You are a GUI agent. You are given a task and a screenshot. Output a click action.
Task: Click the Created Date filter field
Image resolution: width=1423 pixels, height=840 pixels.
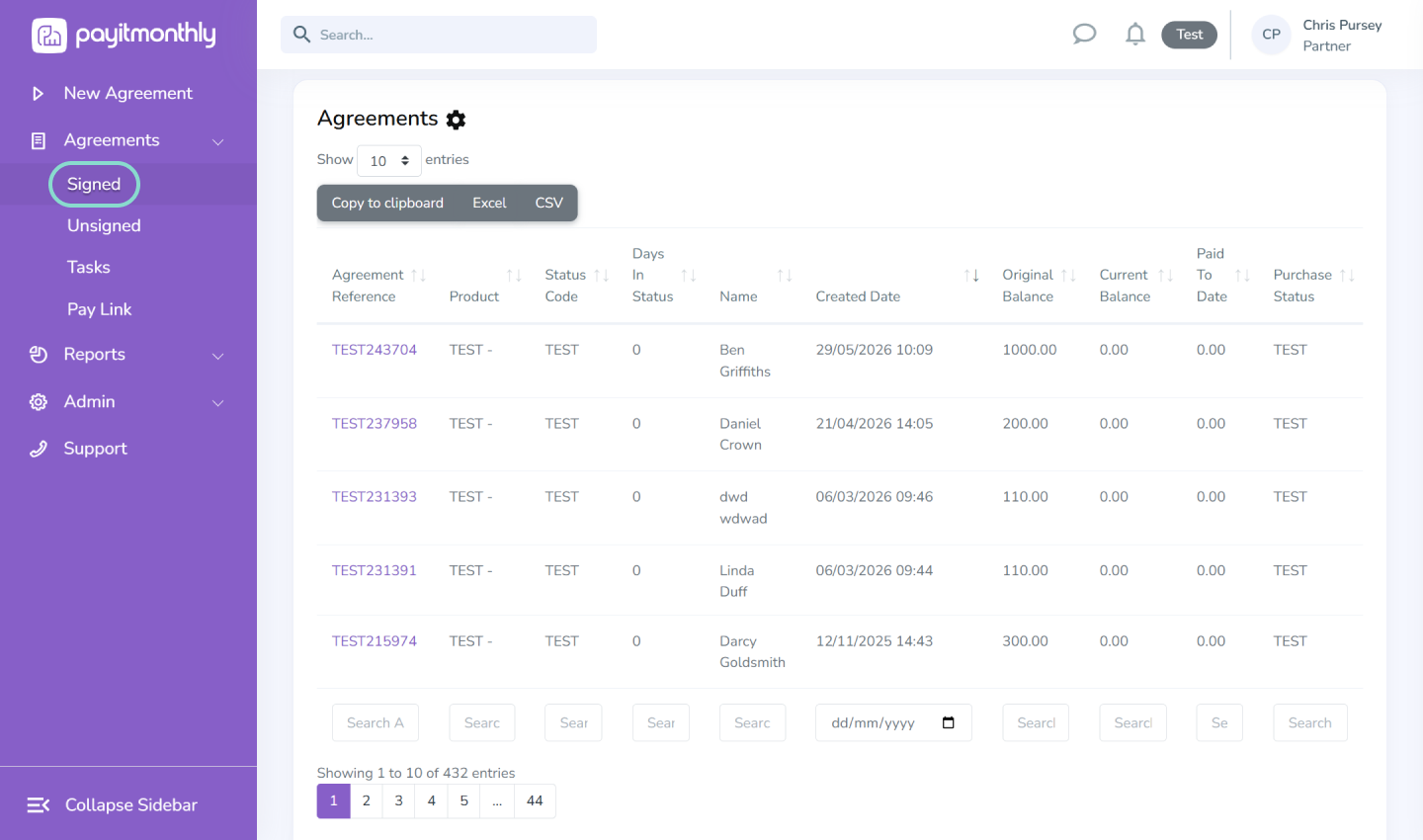click(894, 723)
